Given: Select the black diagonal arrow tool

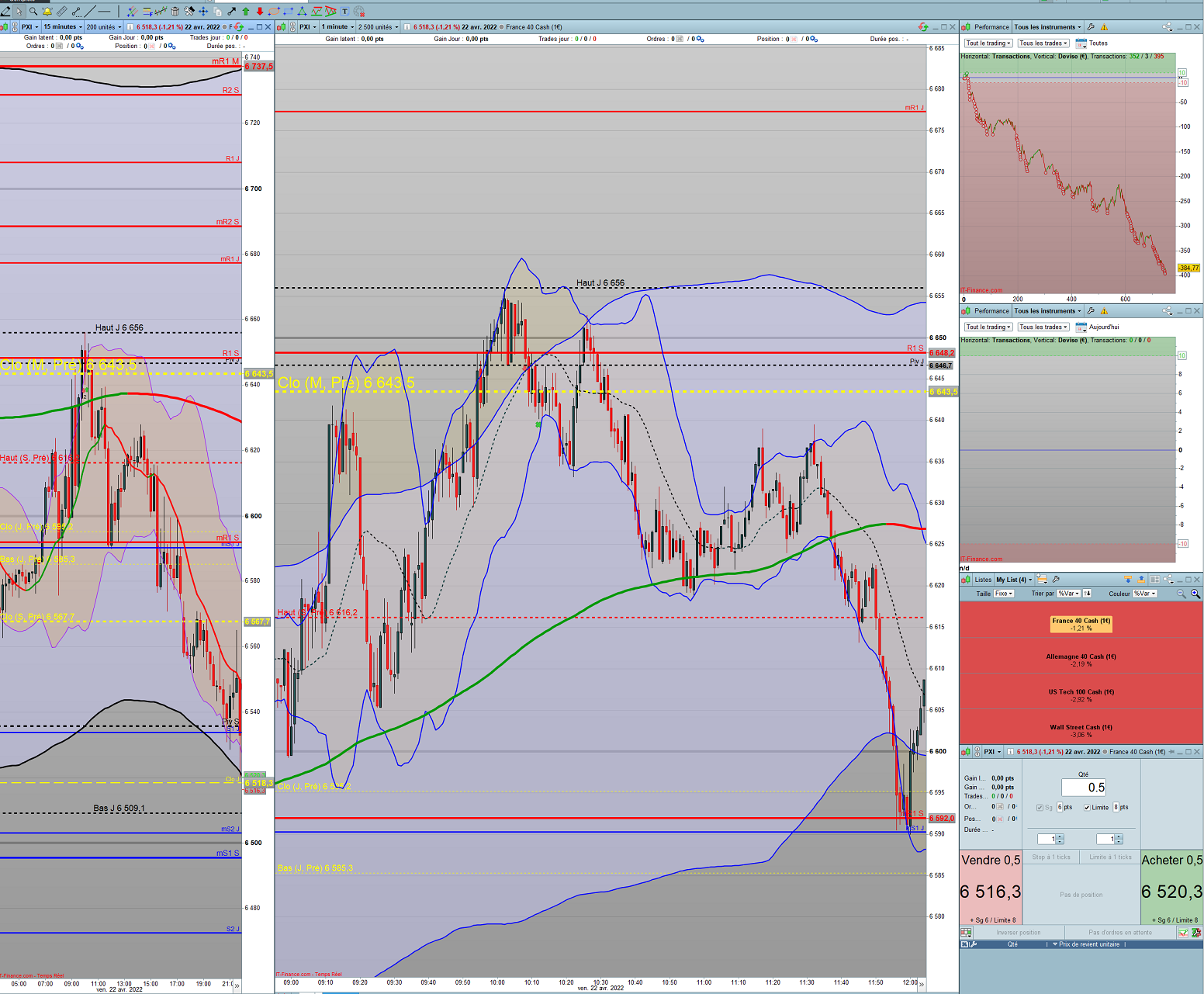Looking at the screenshot, I should click(x=231, y=12).
